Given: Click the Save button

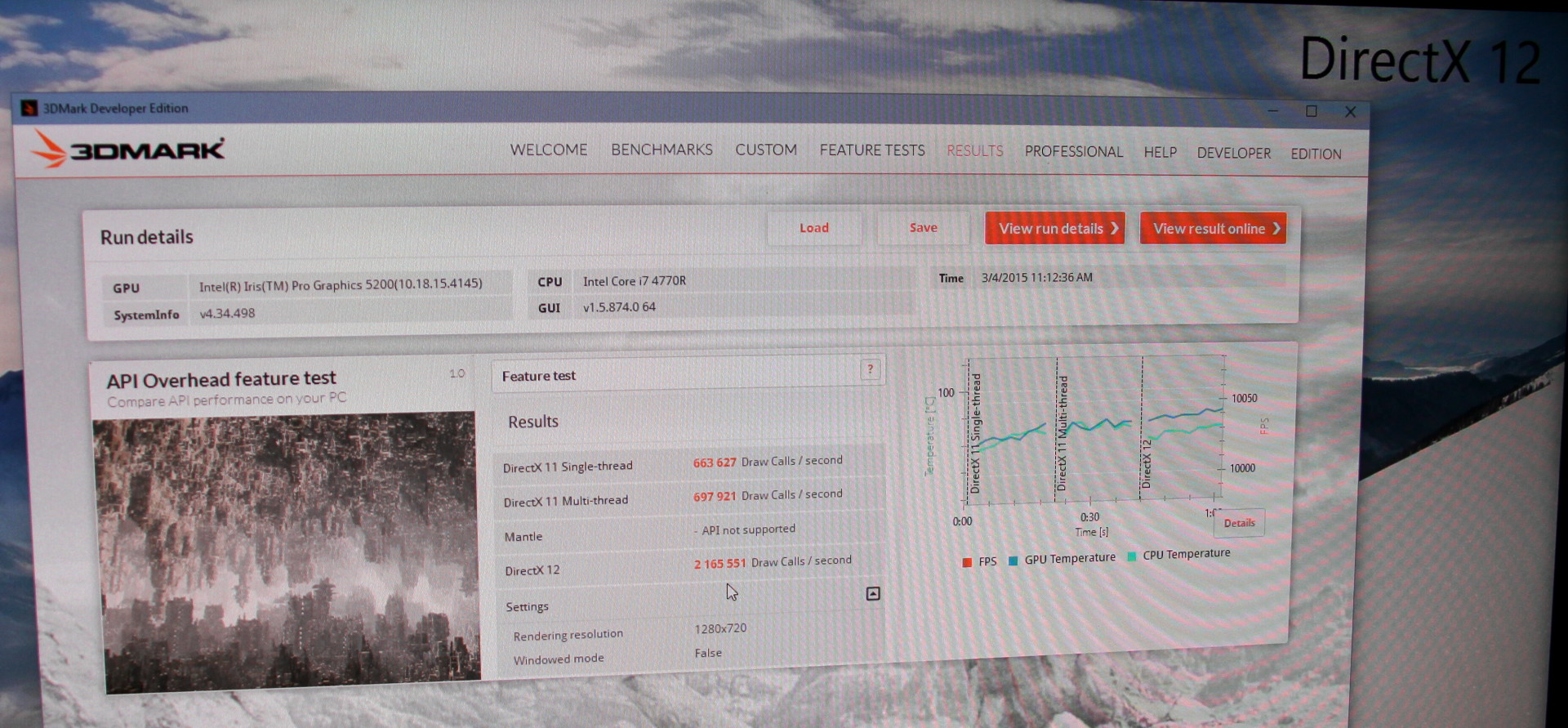Looking at the screenshot, I should [x=924, y=228].
